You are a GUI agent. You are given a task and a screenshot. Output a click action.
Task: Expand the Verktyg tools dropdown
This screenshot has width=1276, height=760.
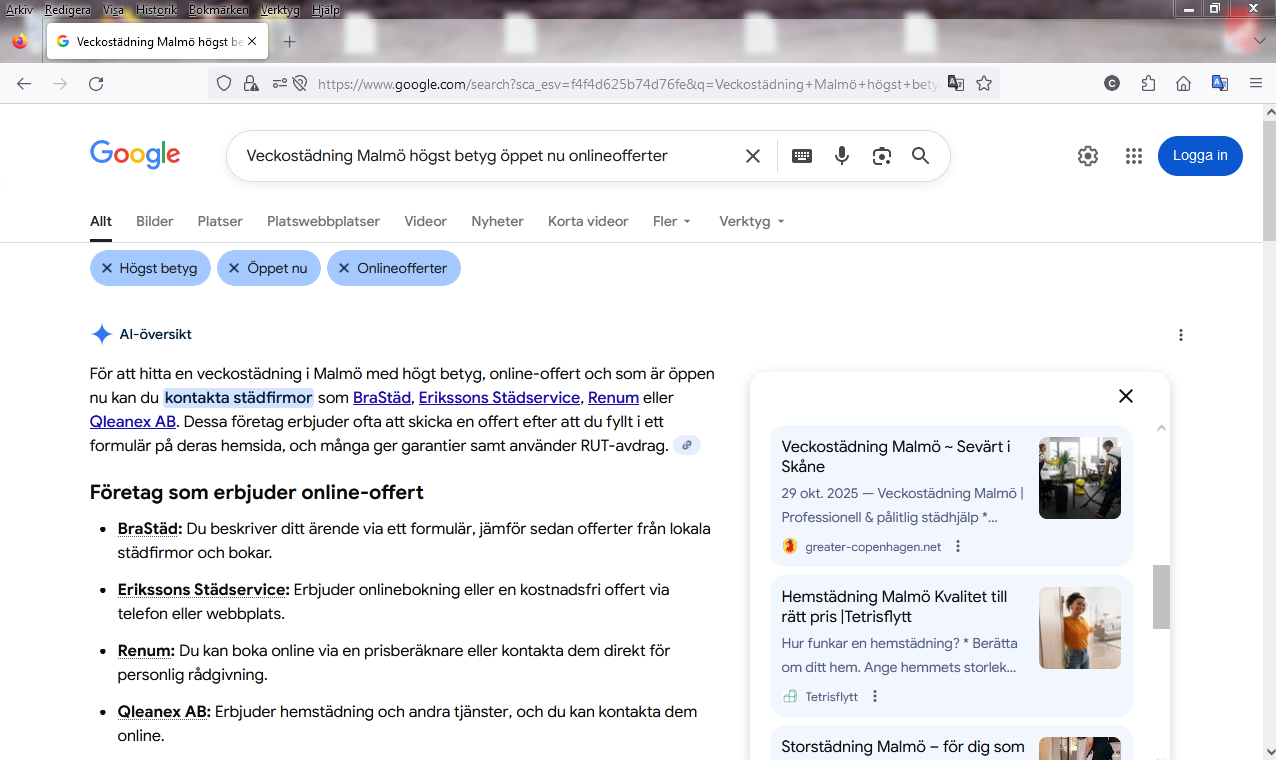752,221
